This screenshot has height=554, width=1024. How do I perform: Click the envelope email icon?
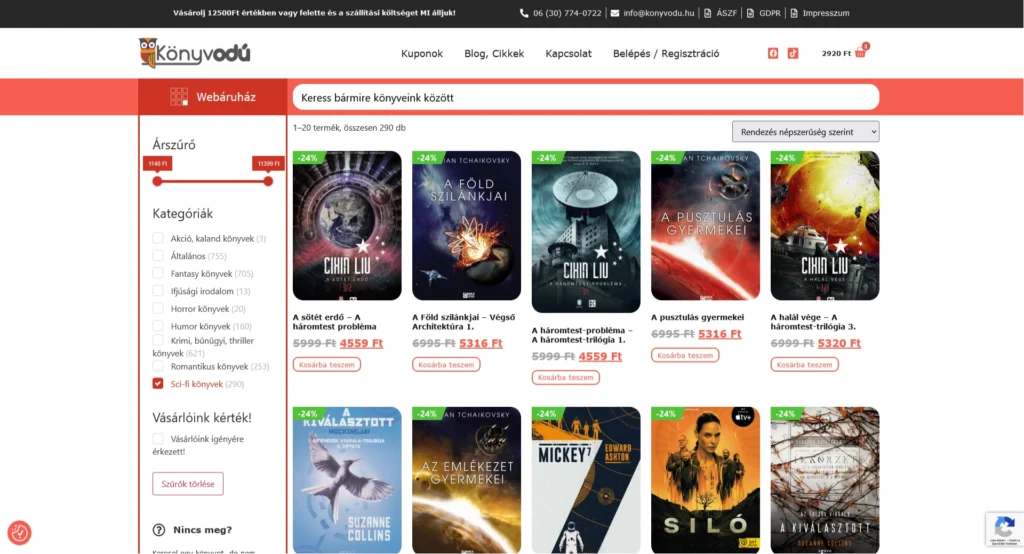pos(615,13)
